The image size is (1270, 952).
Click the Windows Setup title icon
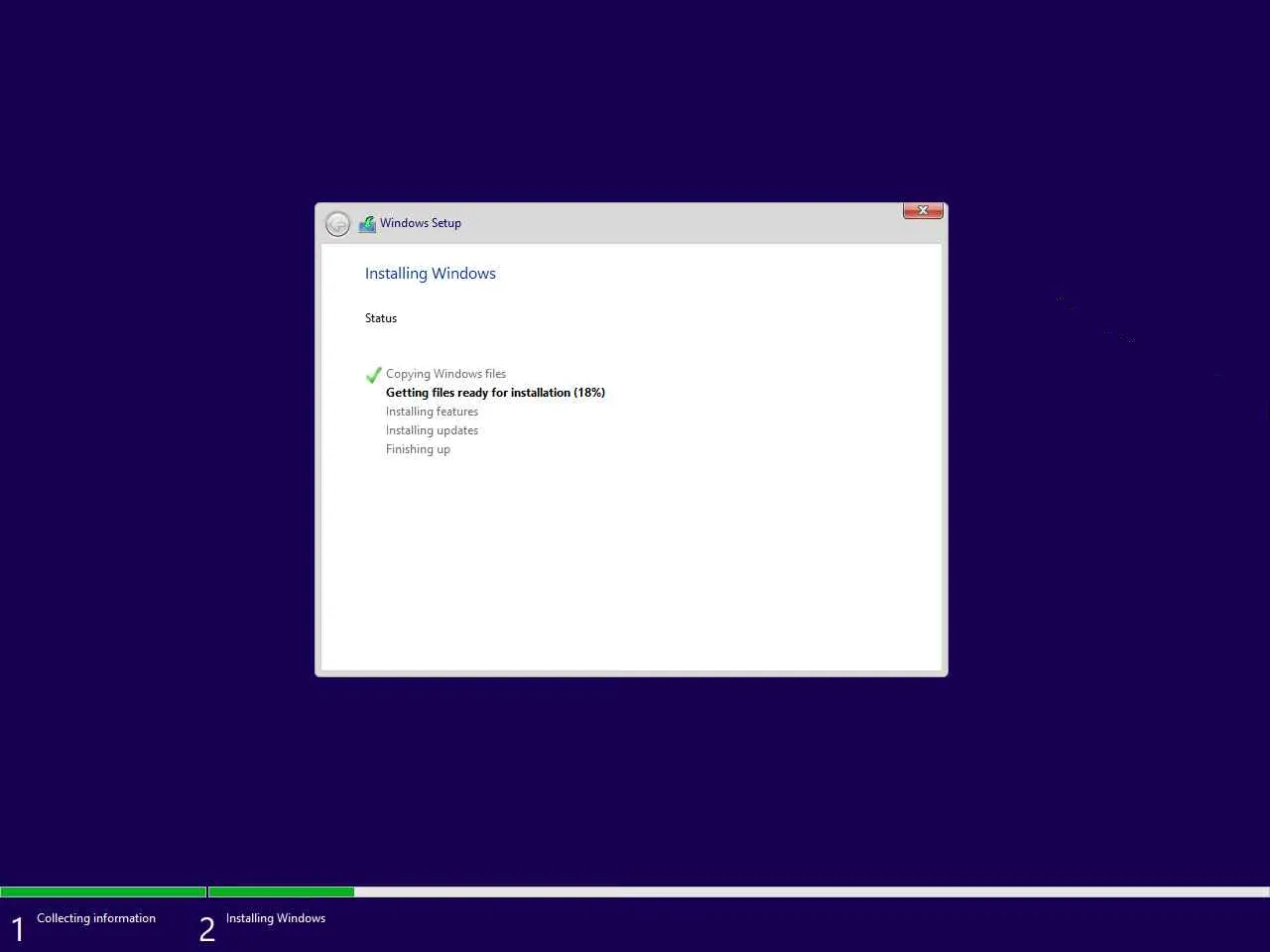click(x=367, y=224)
